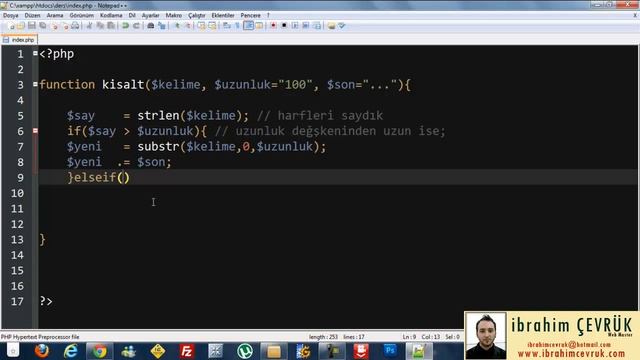Click the Redo arrow icon

[x=136, y=26]
